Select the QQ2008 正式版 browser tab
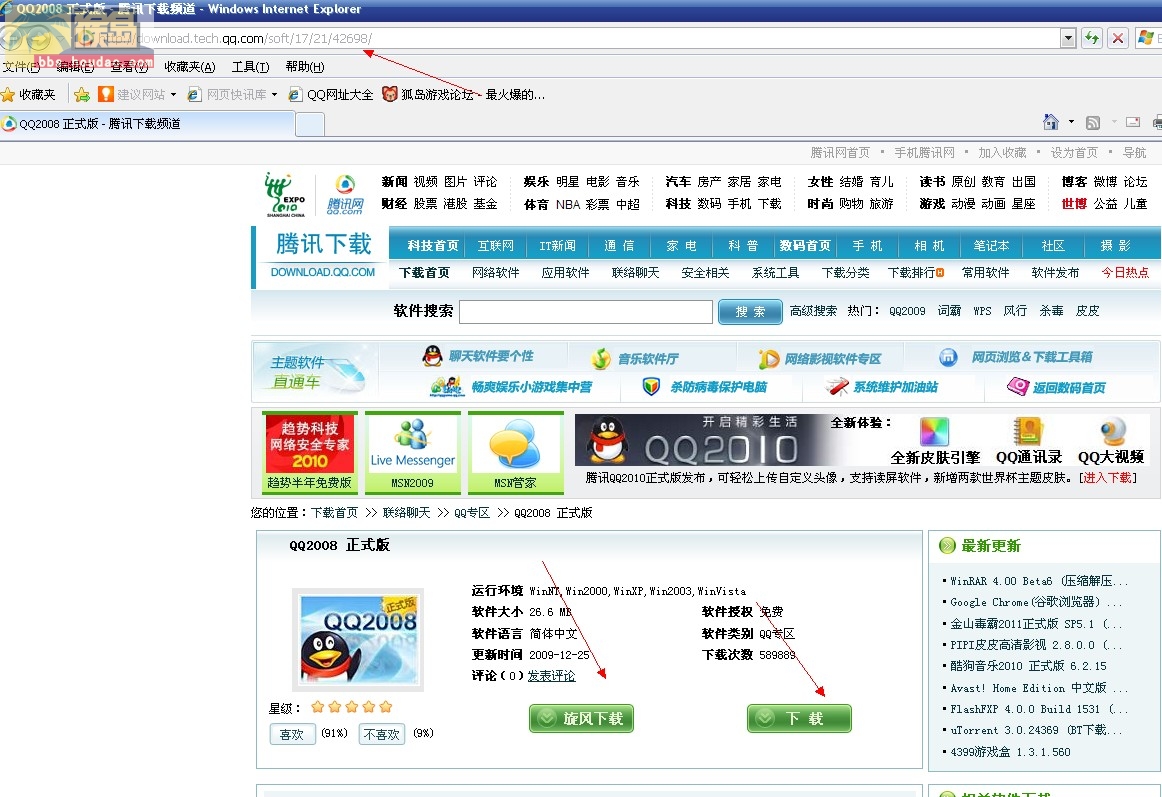This screenshot has height=797, width=1162. click(147, 124)
